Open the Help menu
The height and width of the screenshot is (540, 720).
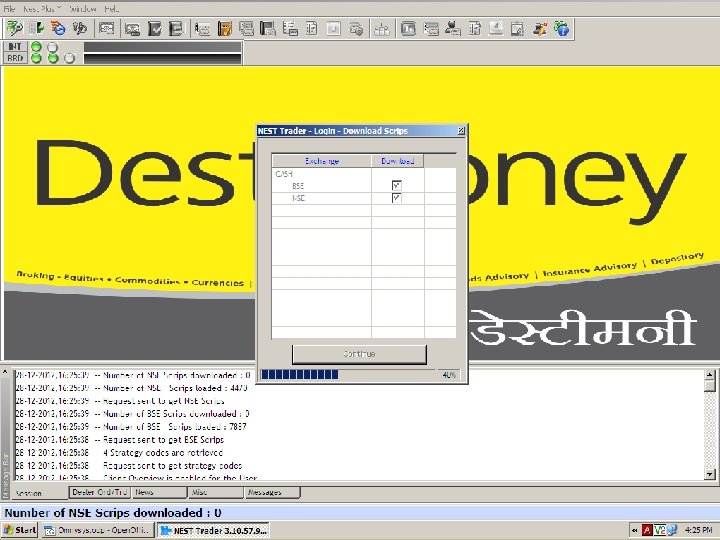click(111, 9)
